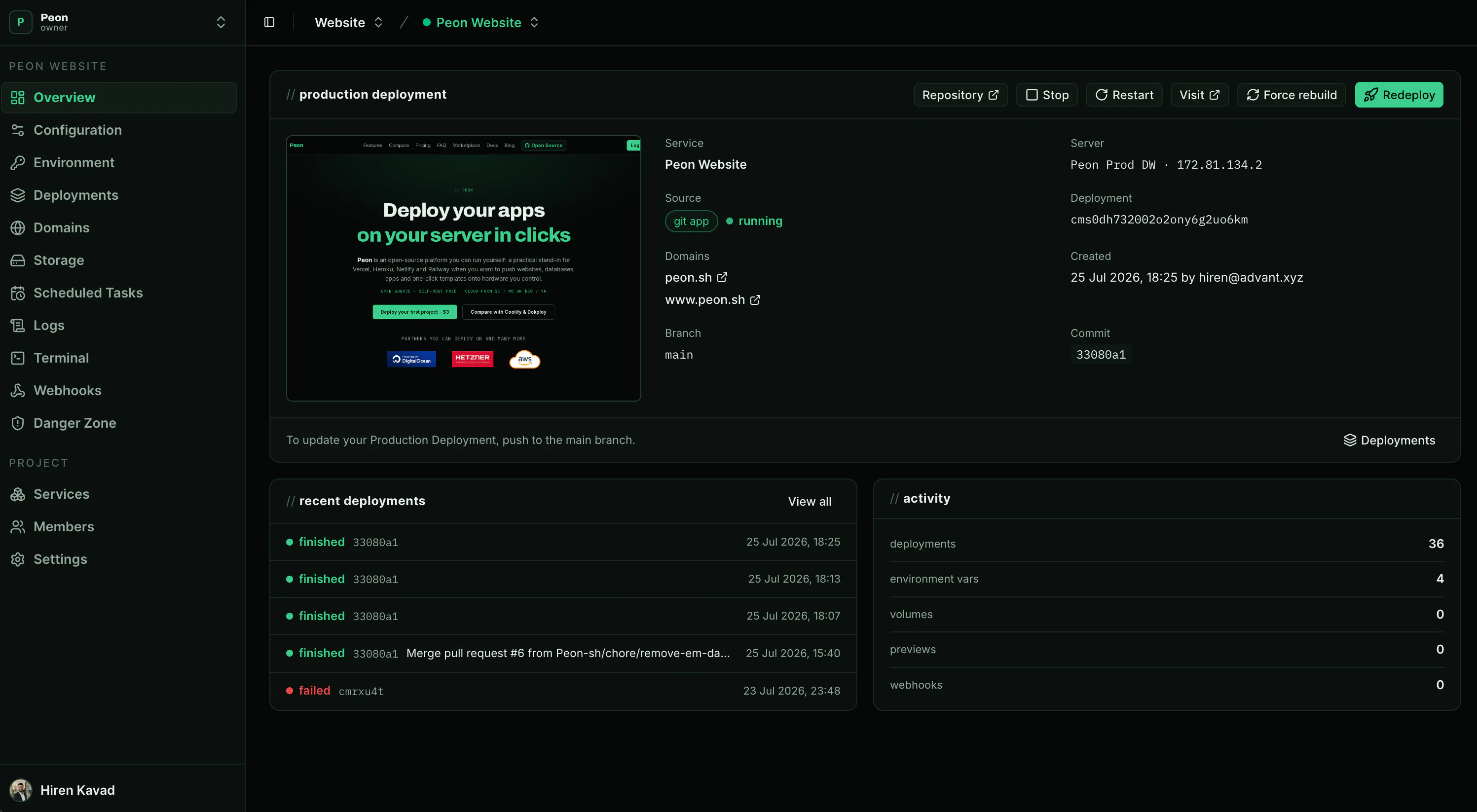Click the running status indicator
The height and width of the screenshot is (812, 1477).
tap(754, 221)
